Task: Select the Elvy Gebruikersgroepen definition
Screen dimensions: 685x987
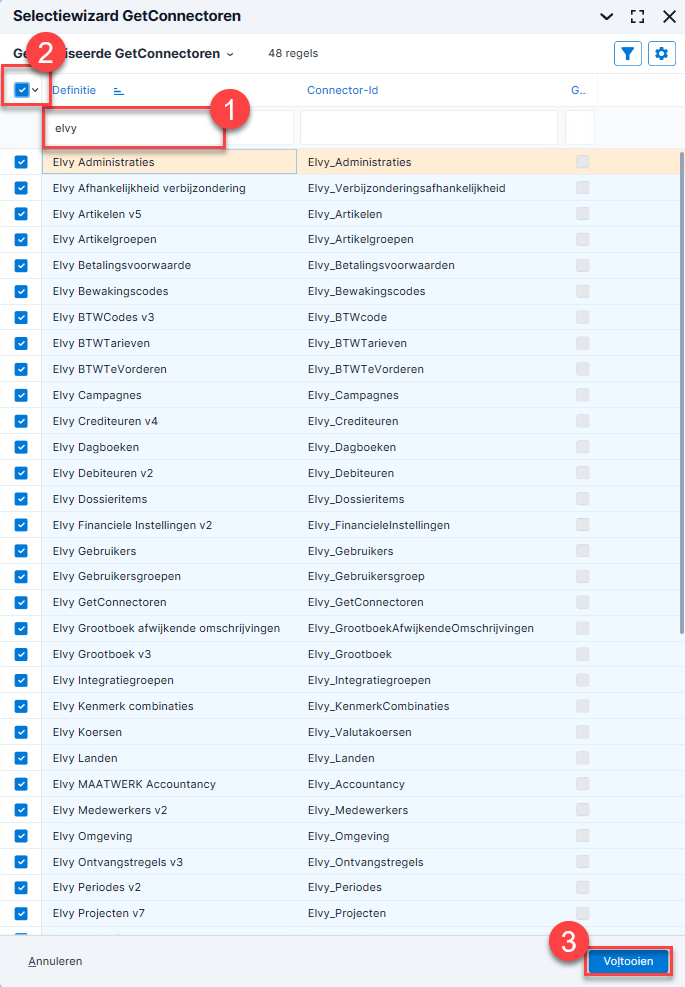Action: (x=116, y=576)
